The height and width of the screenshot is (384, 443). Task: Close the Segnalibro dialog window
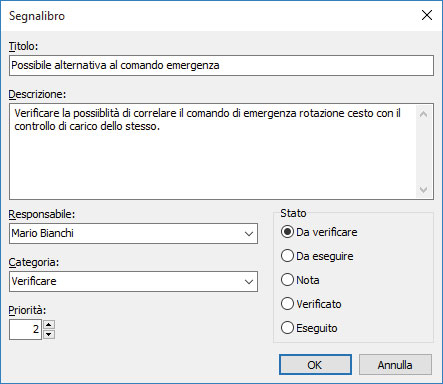[x=427, y=15]
